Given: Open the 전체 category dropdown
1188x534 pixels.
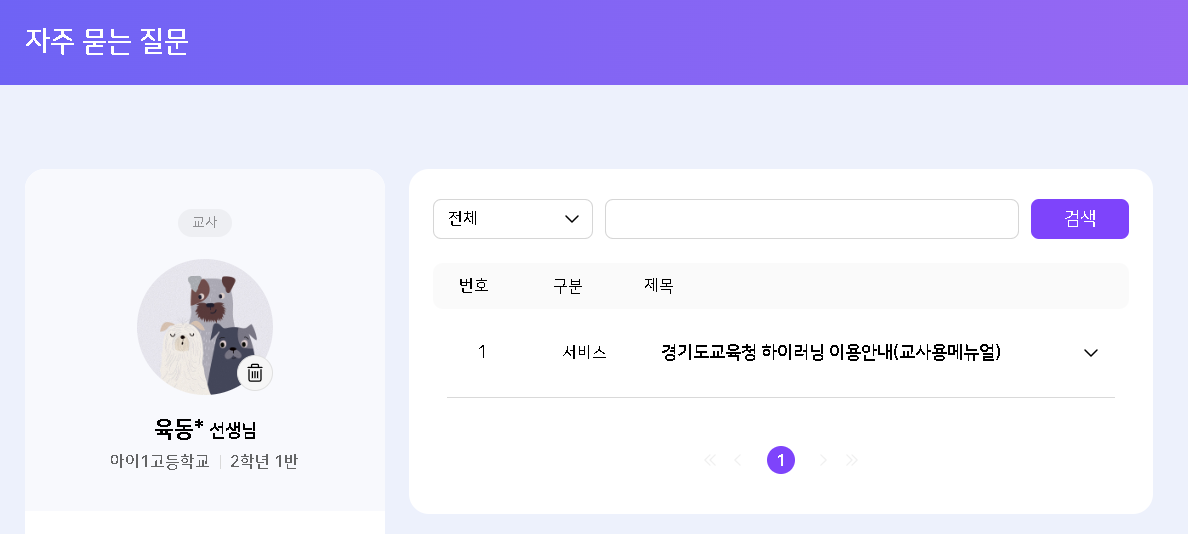Looking at the screenshot, I should (513, 219).
